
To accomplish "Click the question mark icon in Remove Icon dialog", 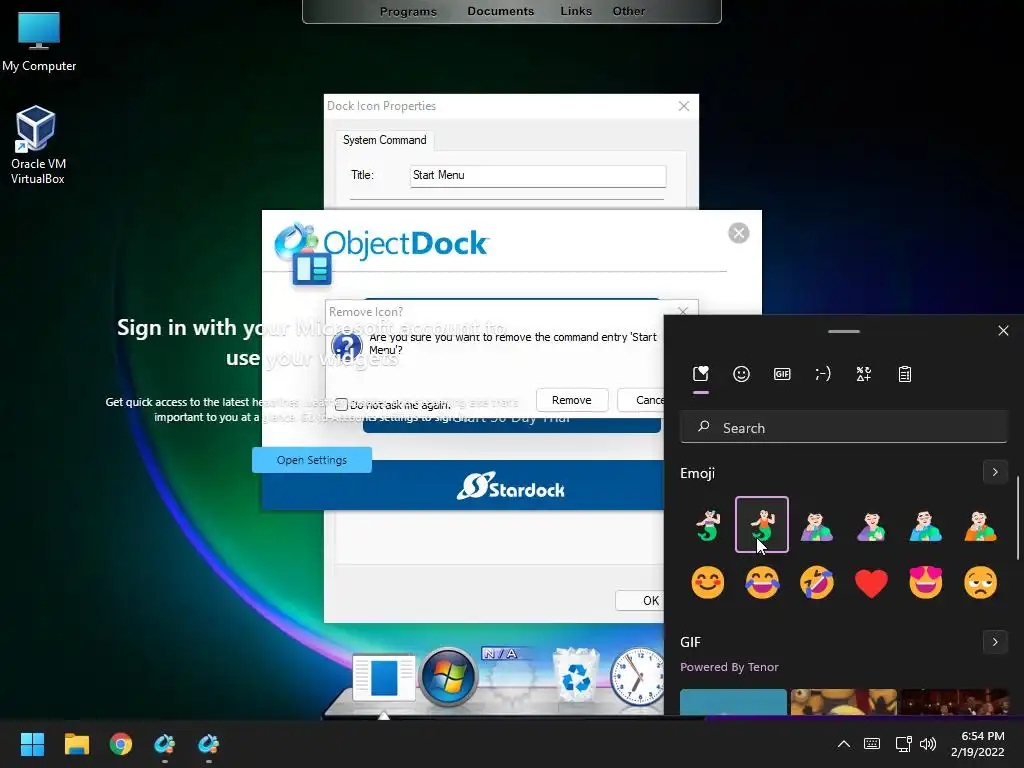I will click(x=347, y=345).
